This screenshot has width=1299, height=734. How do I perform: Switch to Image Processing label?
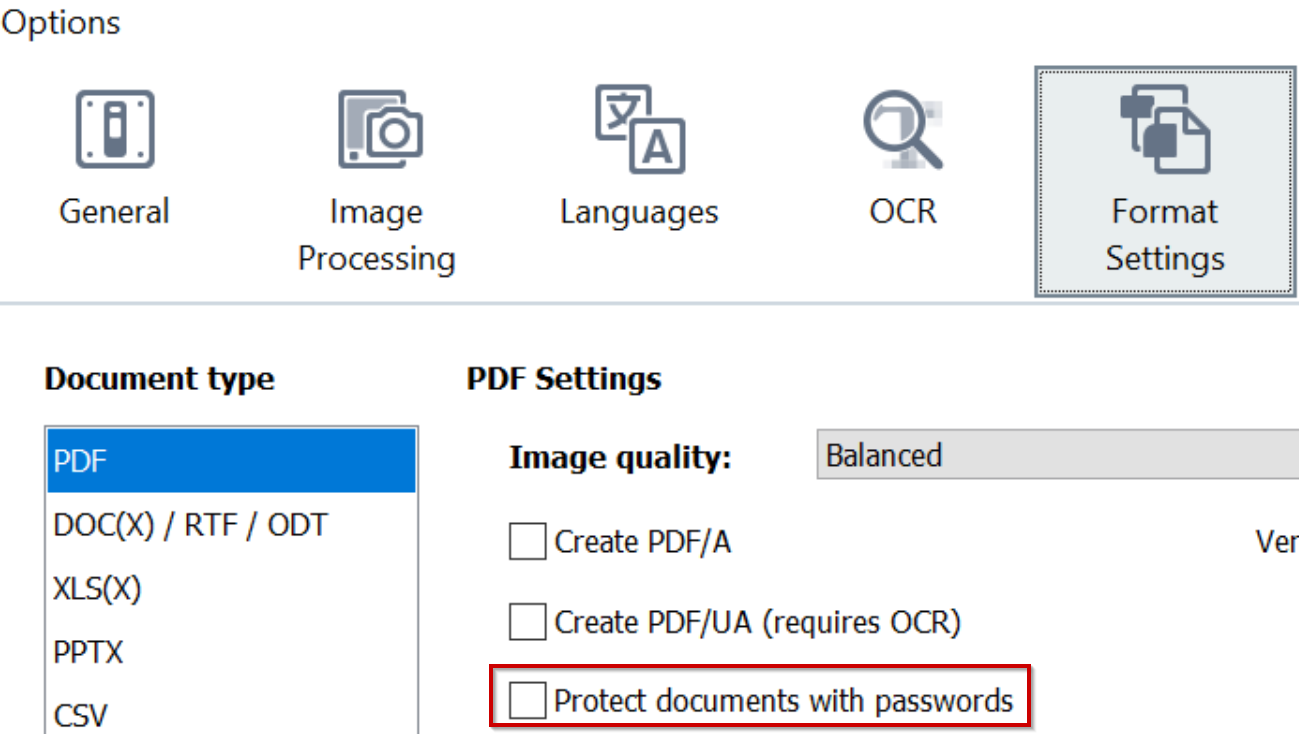(377, 235)
